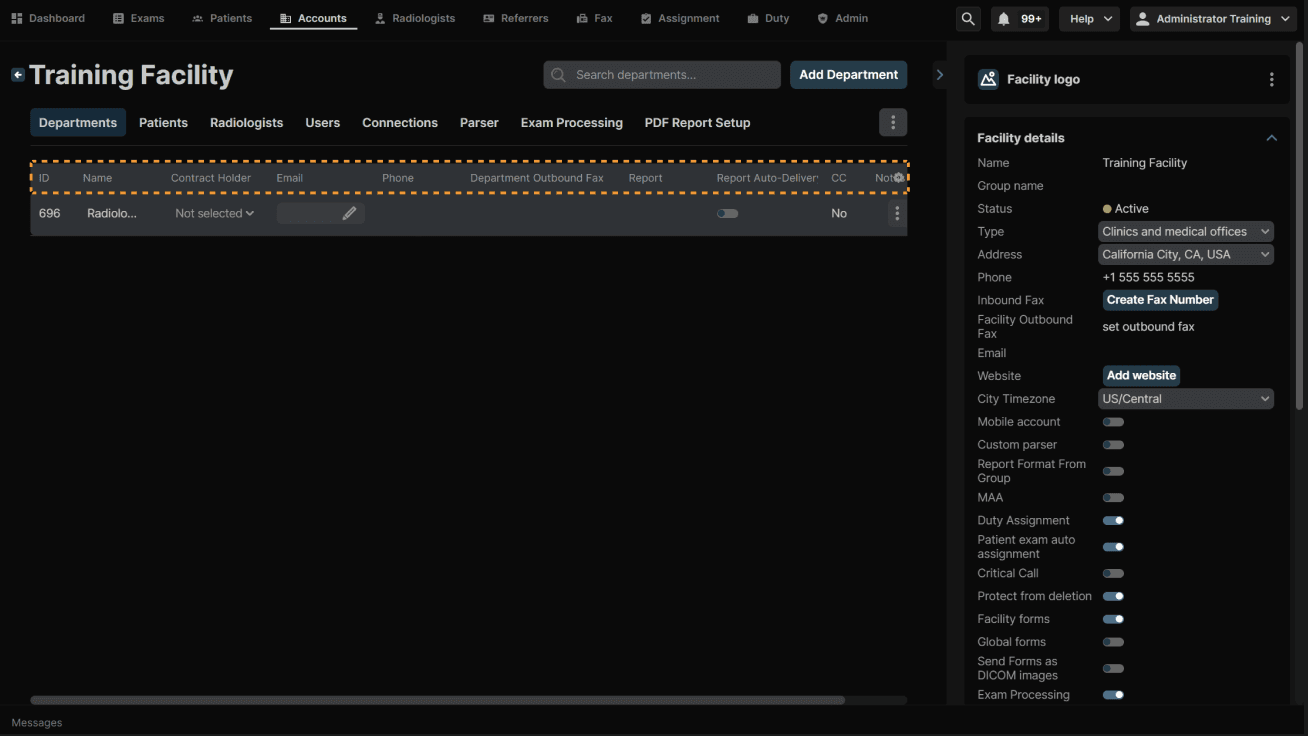
Task: Open the top Patients menu item
Action: [x=222, y=19]
